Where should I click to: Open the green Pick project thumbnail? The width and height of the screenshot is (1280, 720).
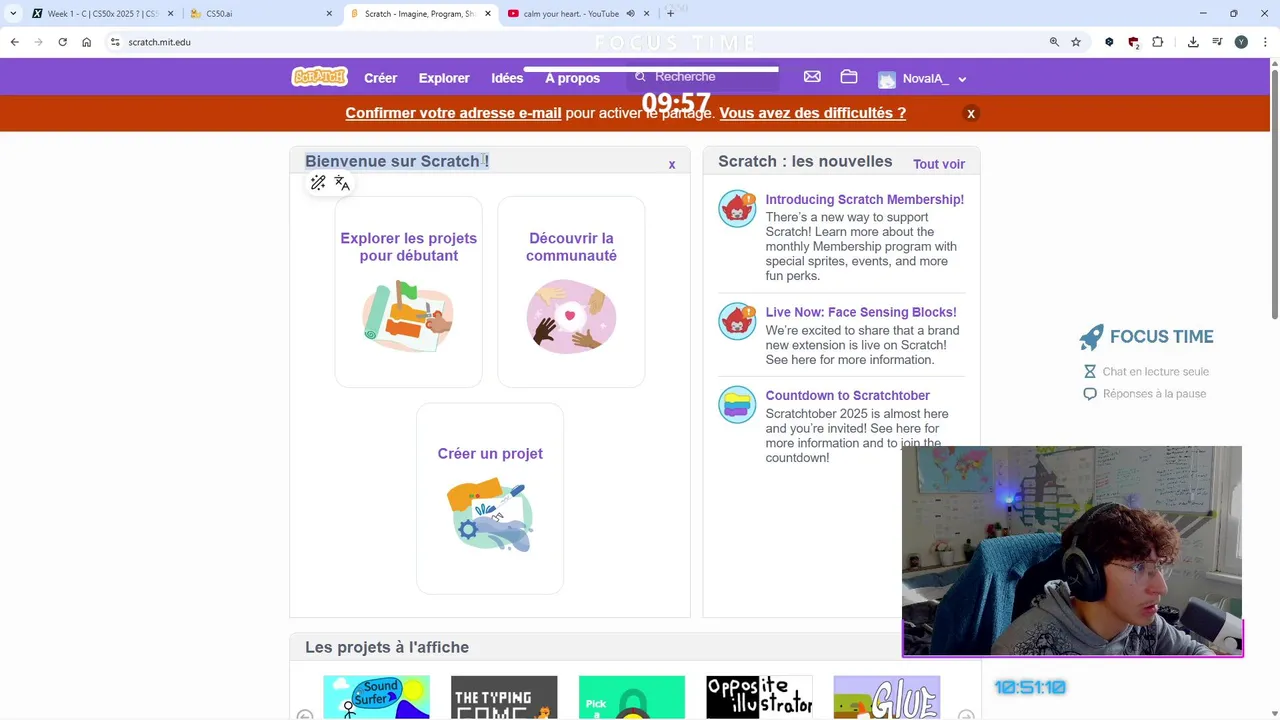pyautogui.click(x=632, y=697)
